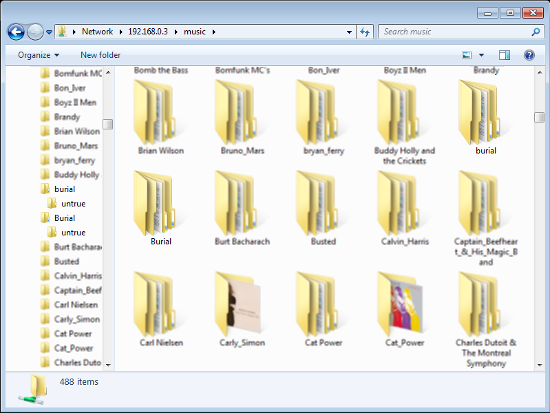Click the file list scroll-up arrow
The width and height of the screenshot is (550, 413).
[539, 73]
